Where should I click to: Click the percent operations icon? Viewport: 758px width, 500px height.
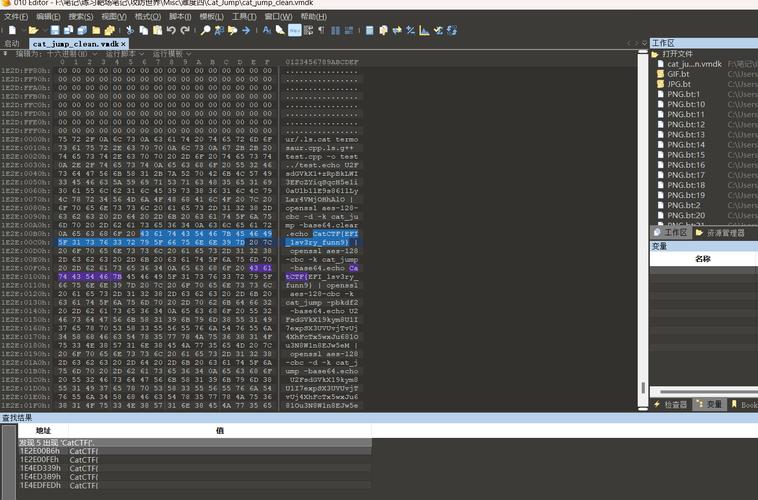coord(410,30)
